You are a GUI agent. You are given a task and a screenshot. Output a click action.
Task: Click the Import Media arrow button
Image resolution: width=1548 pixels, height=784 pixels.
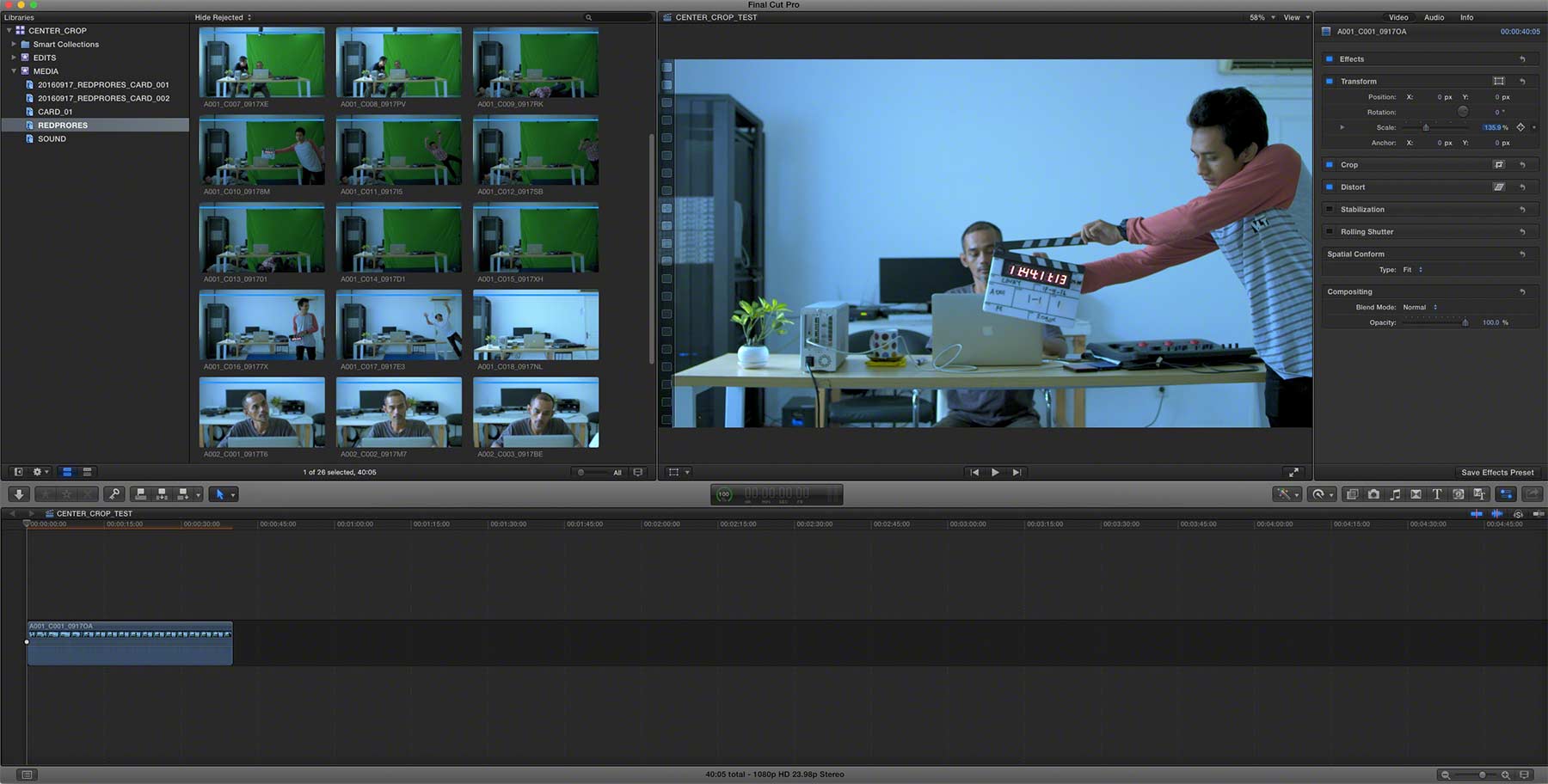pos(19,494)
